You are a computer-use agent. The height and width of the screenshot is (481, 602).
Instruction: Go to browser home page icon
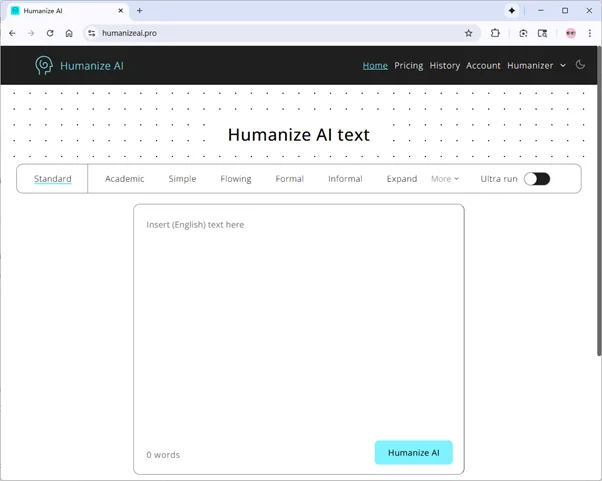point(69,33)
